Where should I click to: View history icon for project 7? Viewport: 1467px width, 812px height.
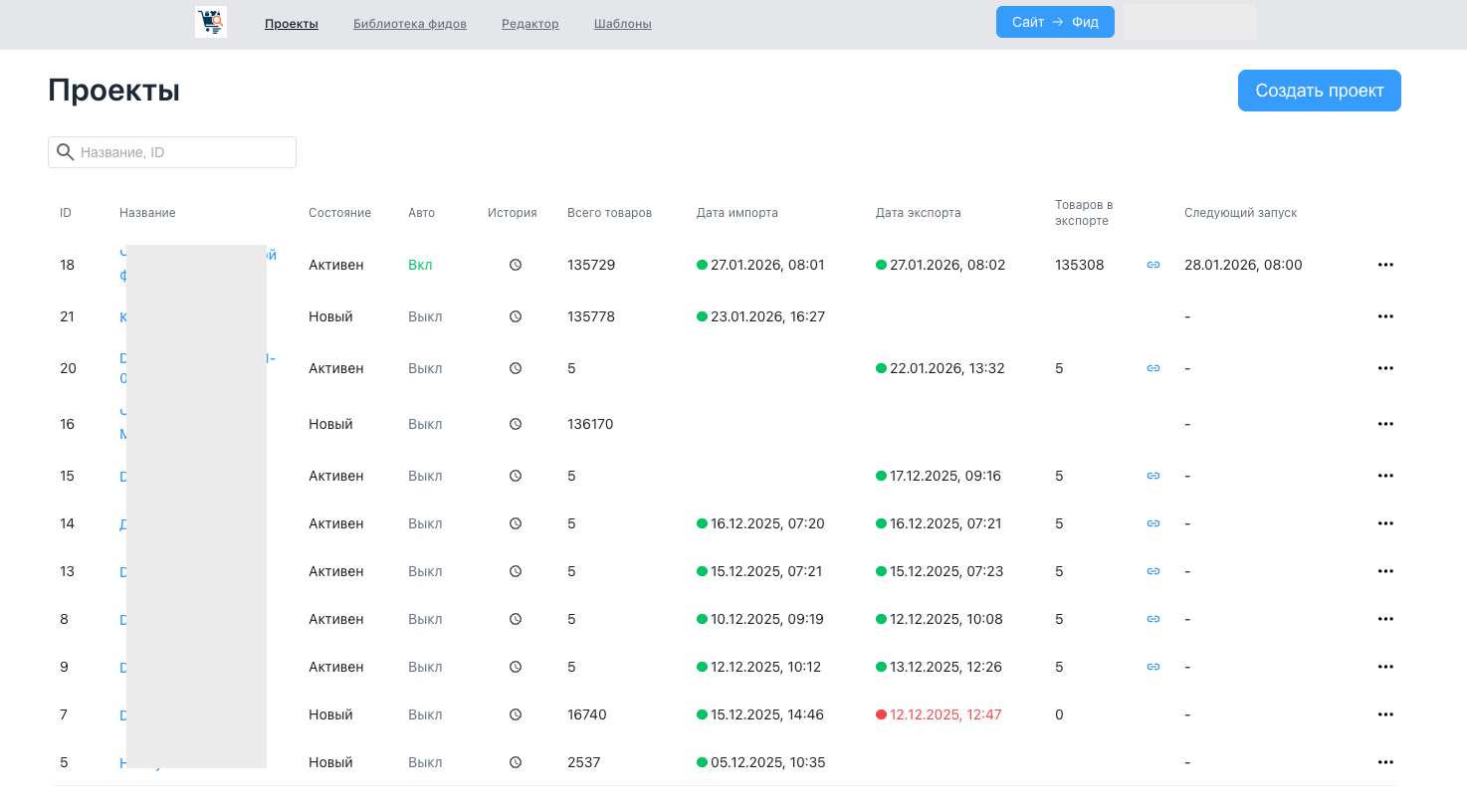(516, 714)
